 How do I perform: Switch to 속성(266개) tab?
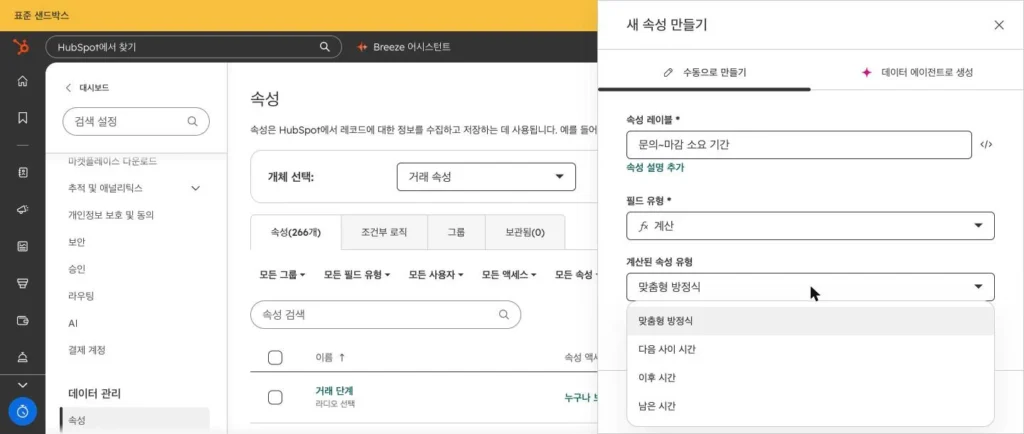[x=296, y=232]
